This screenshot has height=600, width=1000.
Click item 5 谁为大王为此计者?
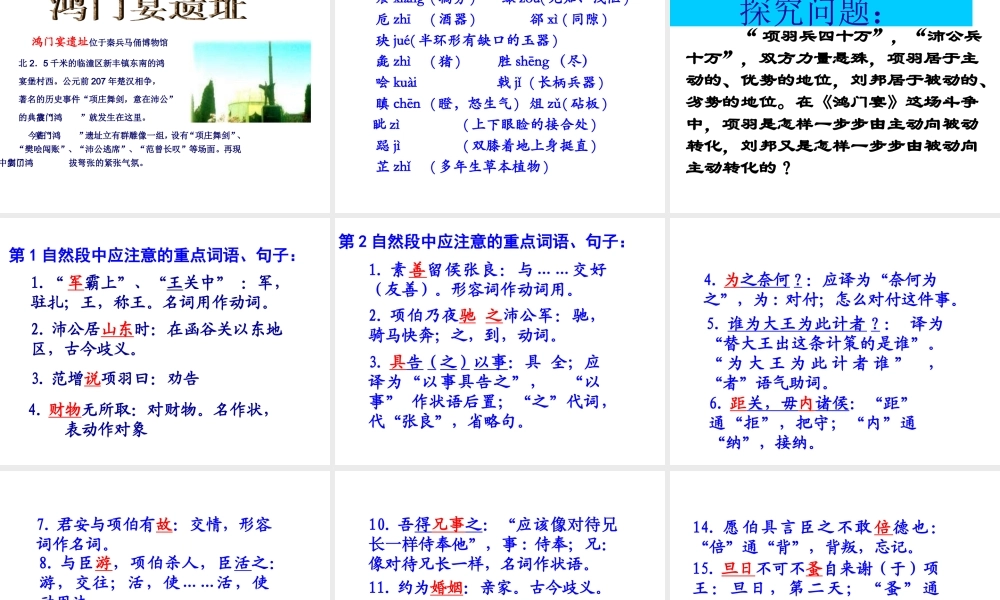825,353
